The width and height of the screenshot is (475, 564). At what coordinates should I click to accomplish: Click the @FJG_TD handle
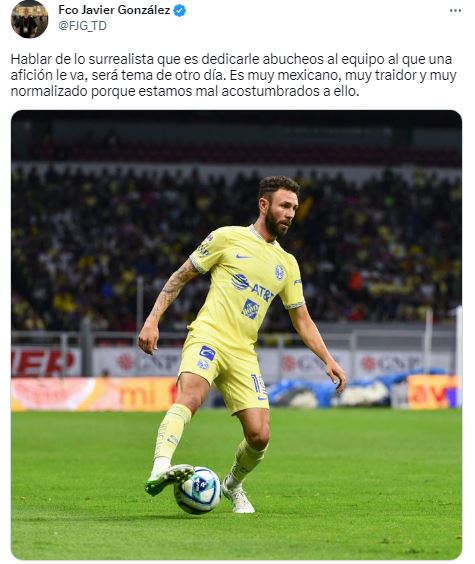tap(82, 26)
